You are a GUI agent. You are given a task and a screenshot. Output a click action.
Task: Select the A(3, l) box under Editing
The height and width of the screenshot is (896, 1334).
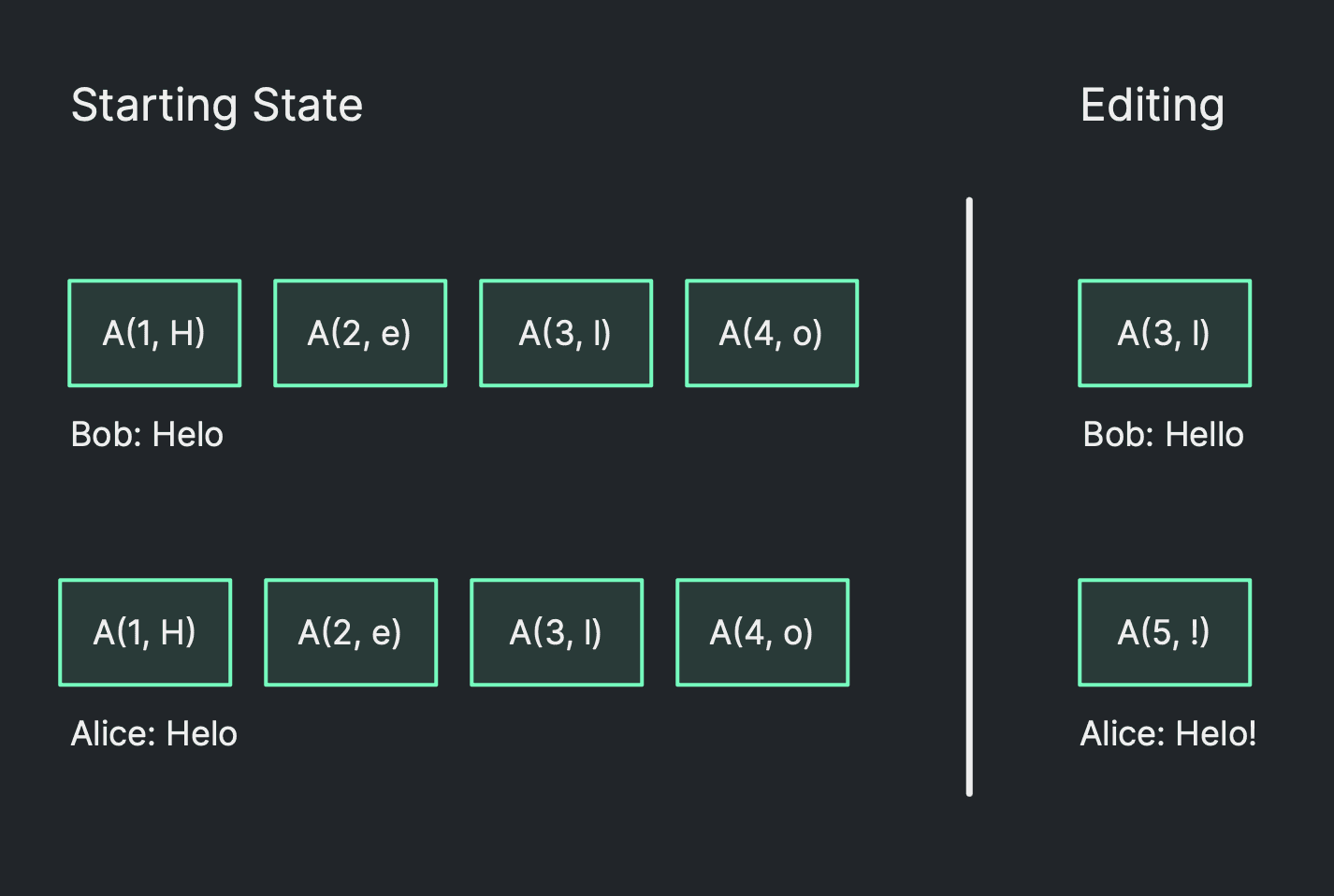pyautogui.click(x=1165, y=333)
